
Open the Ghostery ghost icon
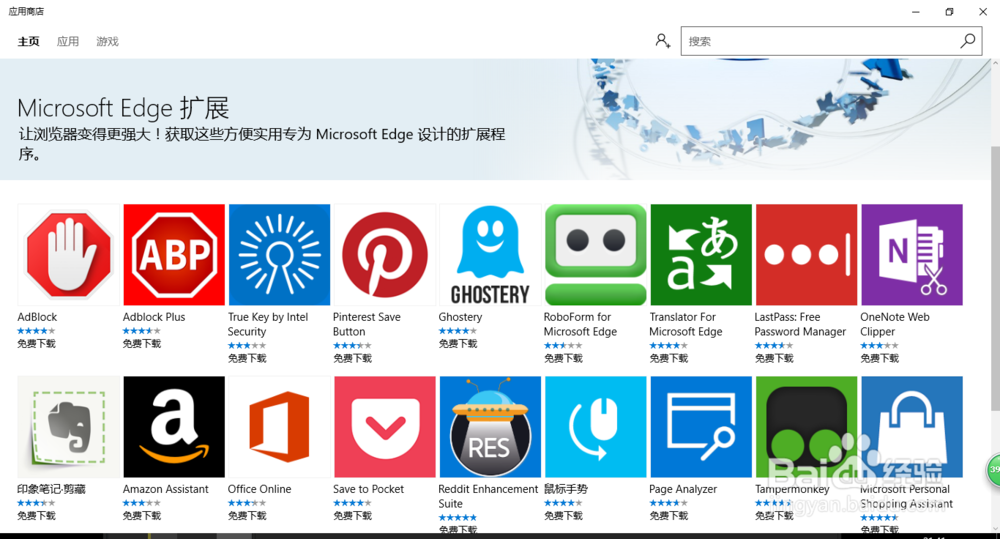490,255
